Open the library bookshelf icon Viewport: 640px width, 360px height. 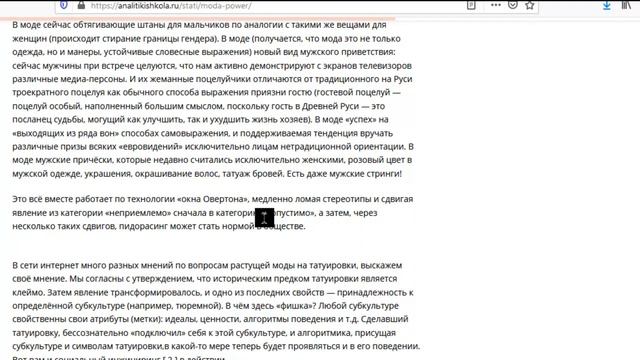pyautogui.click(x=627, y=5)
